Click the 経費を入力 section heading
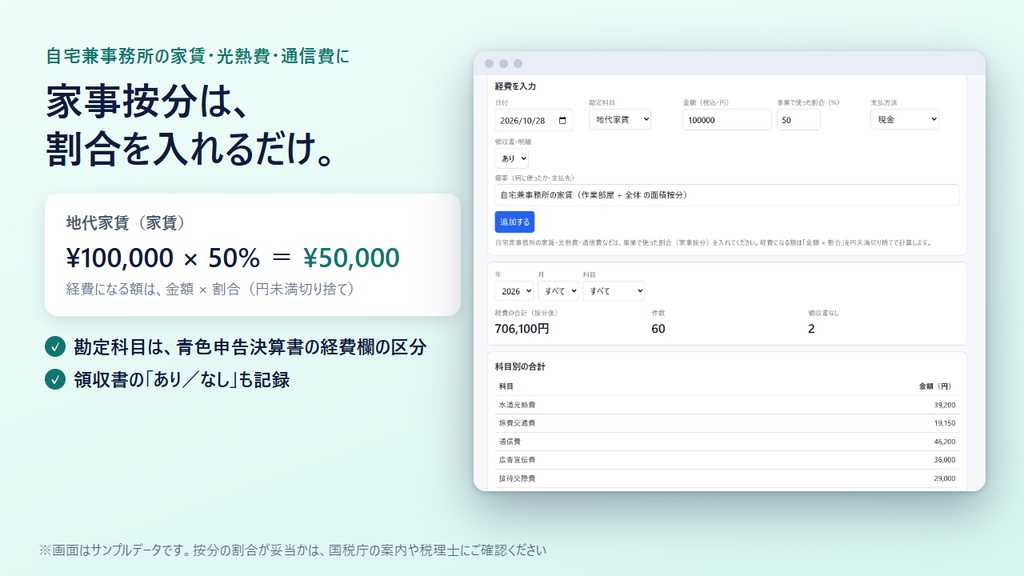Screen dimensions: 1024x576 pos(515,86)
